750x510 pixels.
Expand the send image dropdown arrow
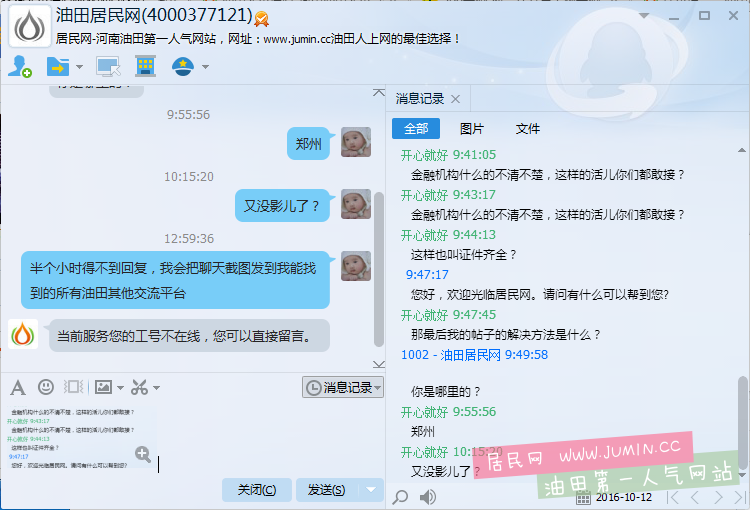[121, 387]
